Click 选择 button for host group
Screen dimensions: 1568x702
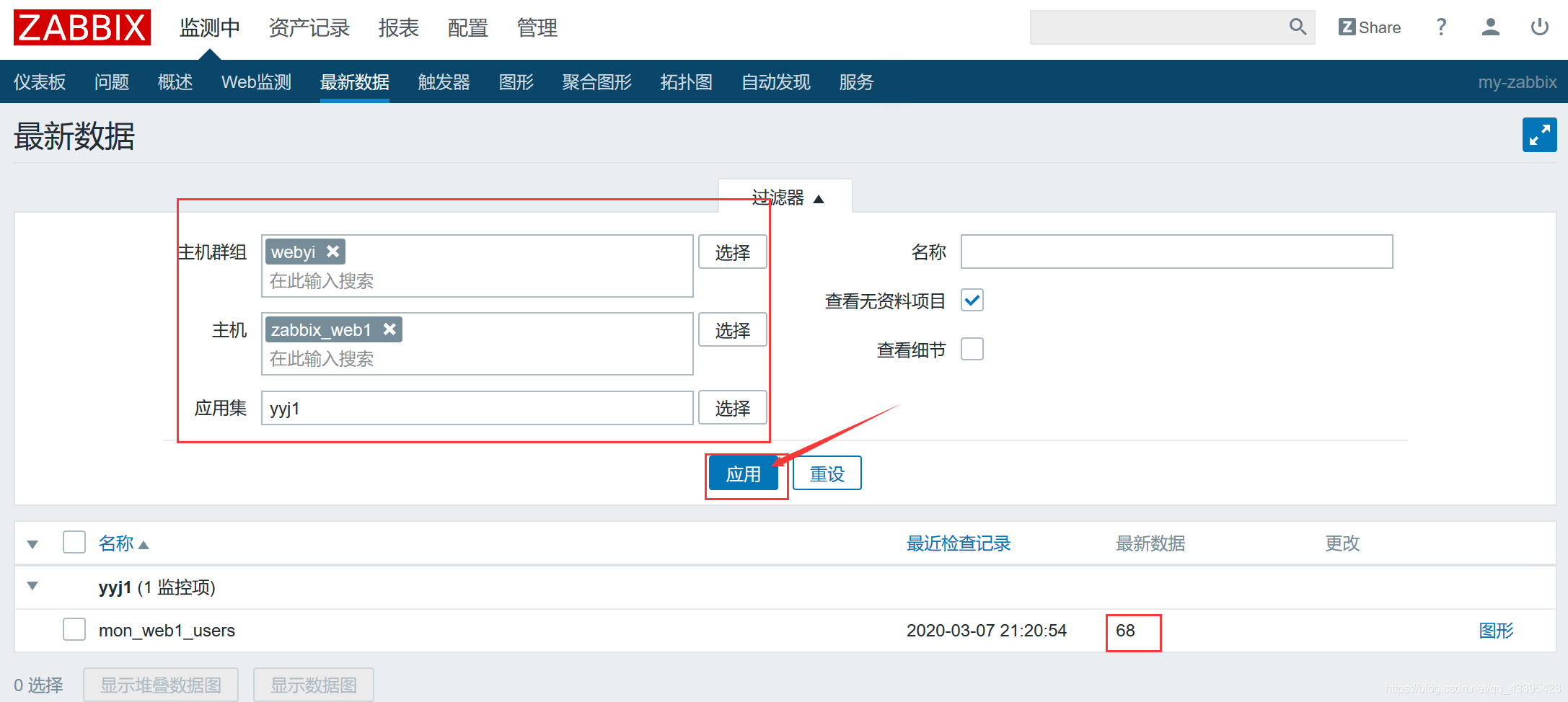(x=732, y=252)
